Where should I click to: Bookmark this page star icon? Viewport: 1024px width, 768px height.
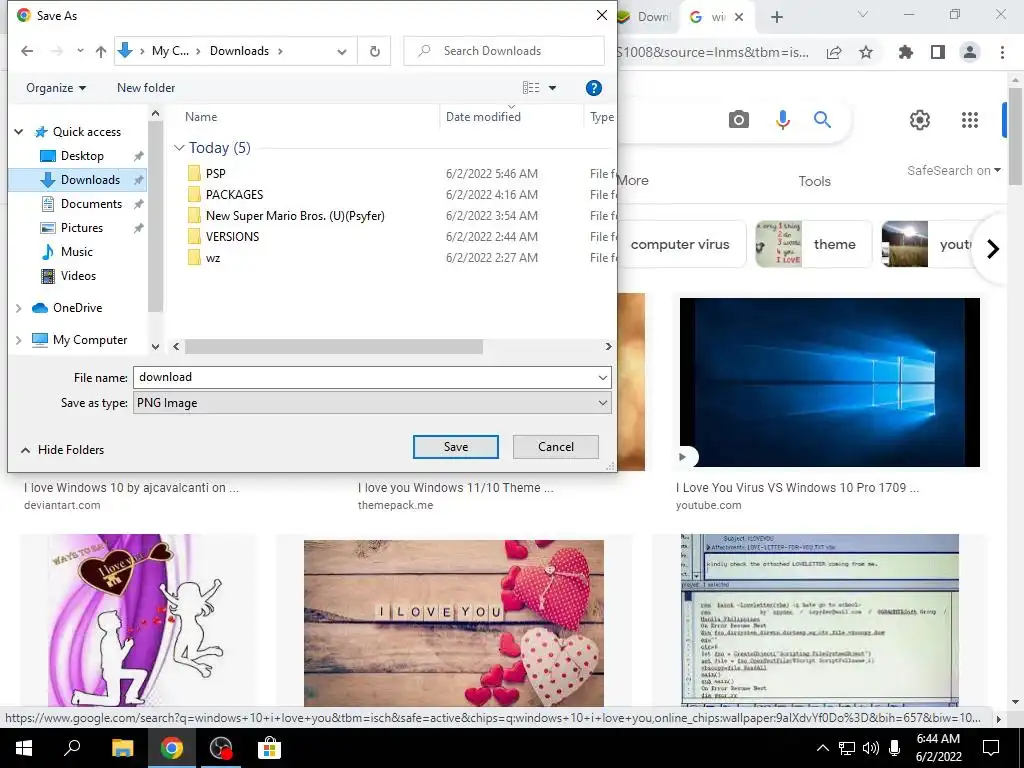tap(866, 52)
